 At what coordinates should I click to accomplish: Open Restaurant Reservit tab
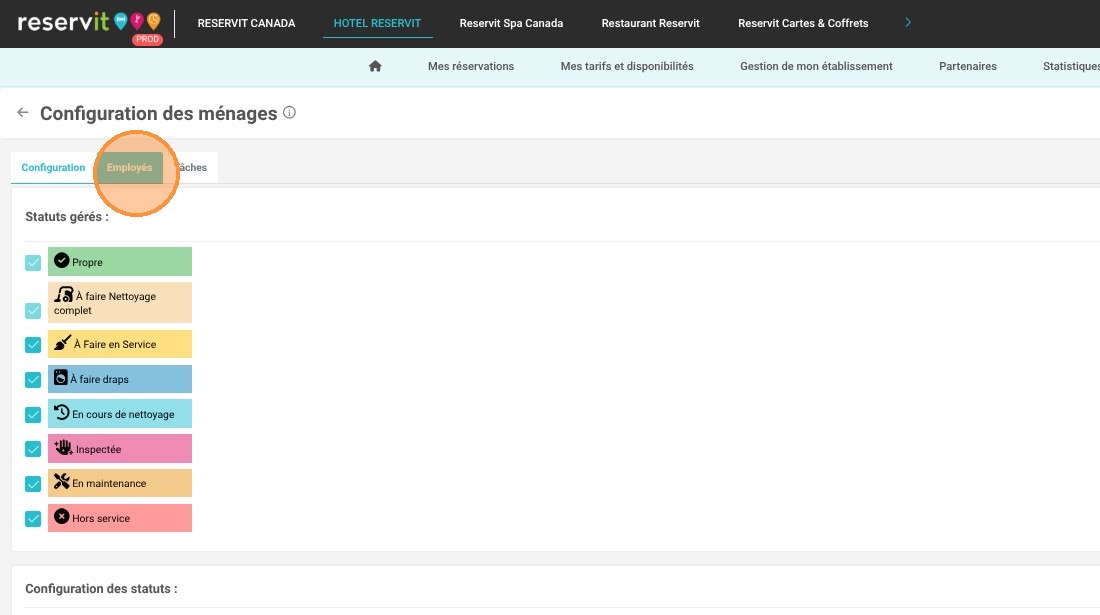pyautogui.click(x=650, y=23)
